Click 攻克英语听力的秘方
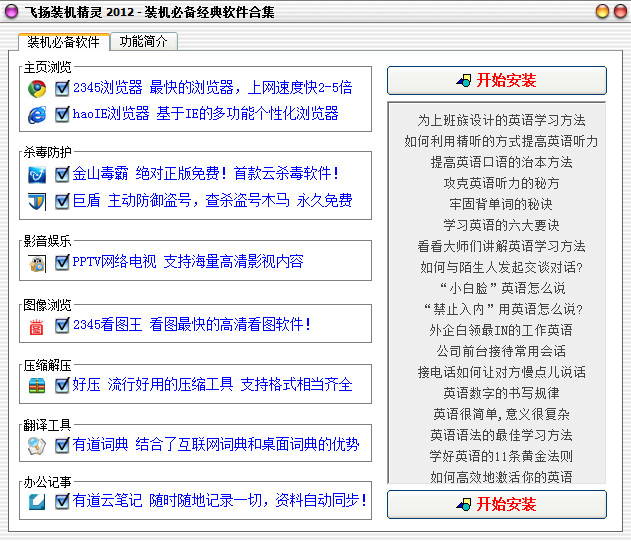Viewport: 631px width, 541px height. click(501, 183)
